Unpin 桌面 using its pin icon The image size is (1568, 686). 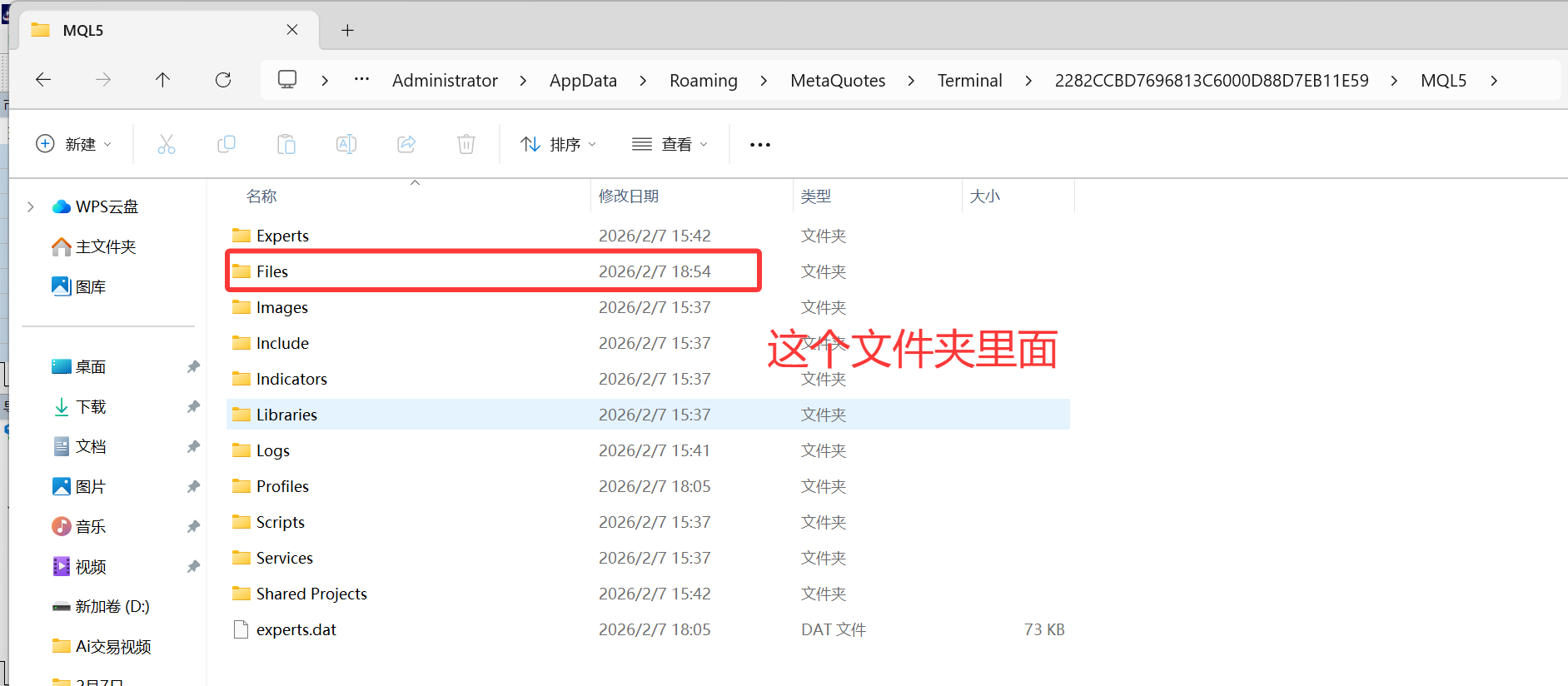193,366
